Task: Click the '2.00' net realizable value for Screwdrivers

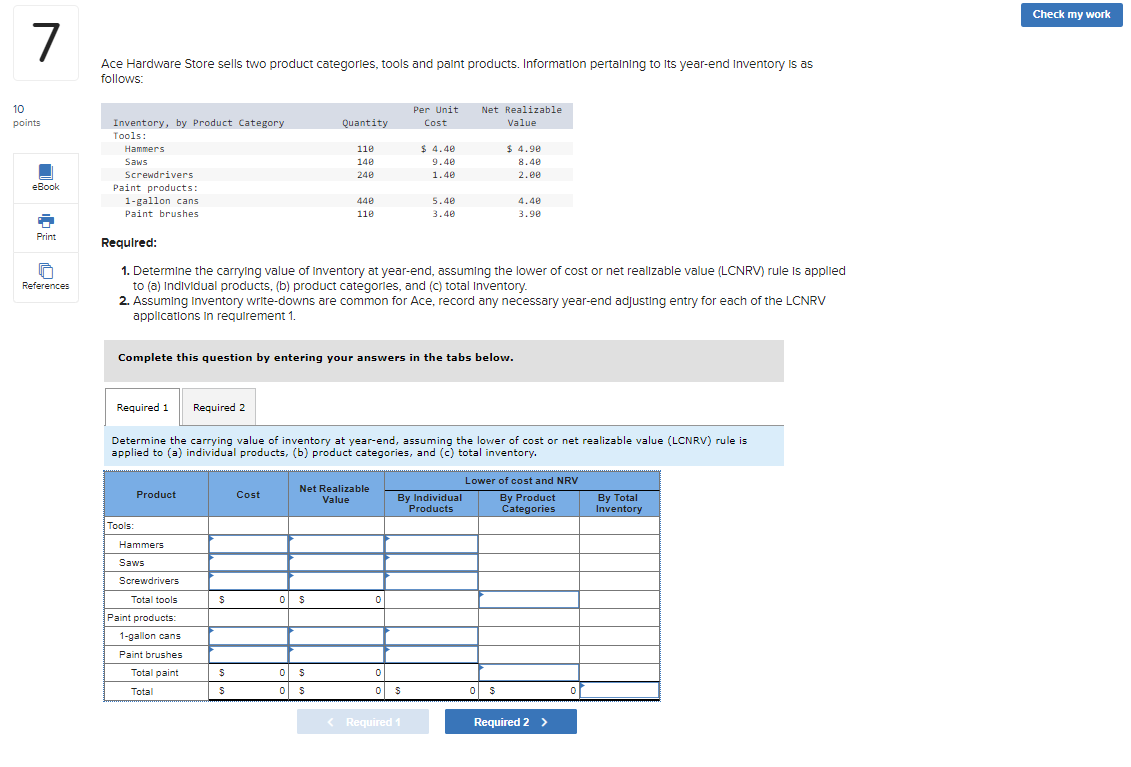Action: pos(529,175)
